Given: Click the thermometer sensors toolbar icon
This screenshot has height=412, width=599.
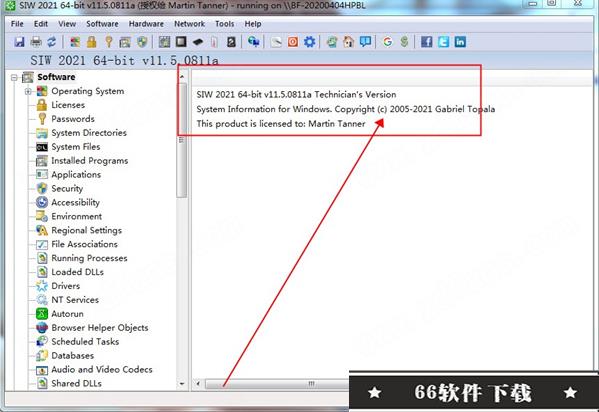Looking at the screenshot, I should 214,42.
